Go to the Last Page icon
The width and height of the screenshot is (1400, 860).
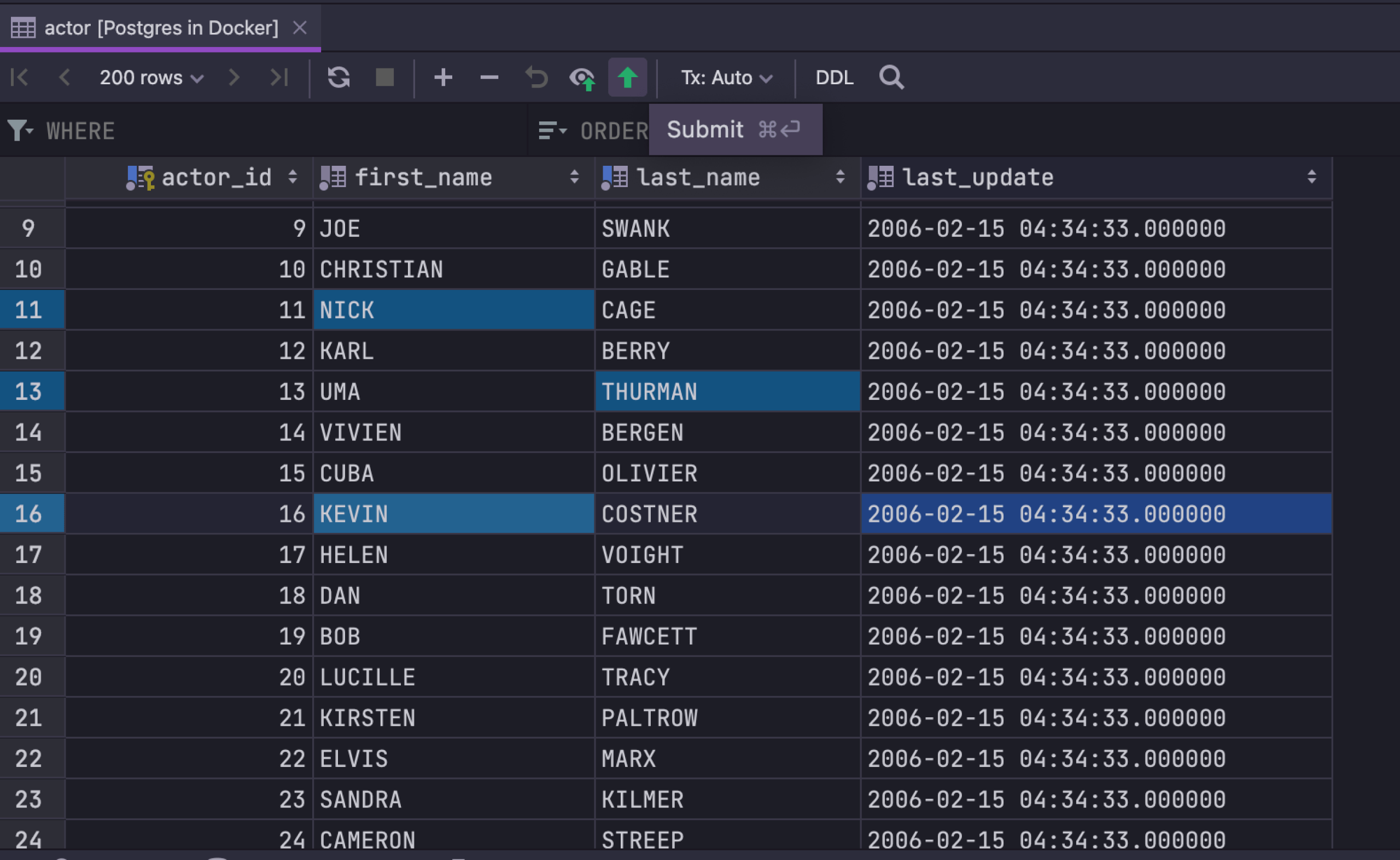pos(279,77)
